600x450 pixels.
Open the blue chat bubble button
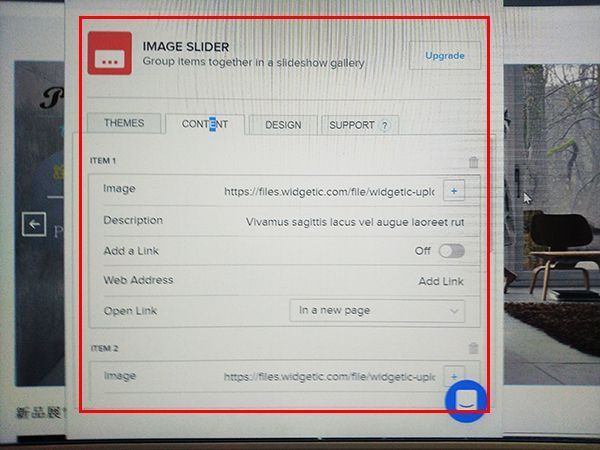coord(466,401)
